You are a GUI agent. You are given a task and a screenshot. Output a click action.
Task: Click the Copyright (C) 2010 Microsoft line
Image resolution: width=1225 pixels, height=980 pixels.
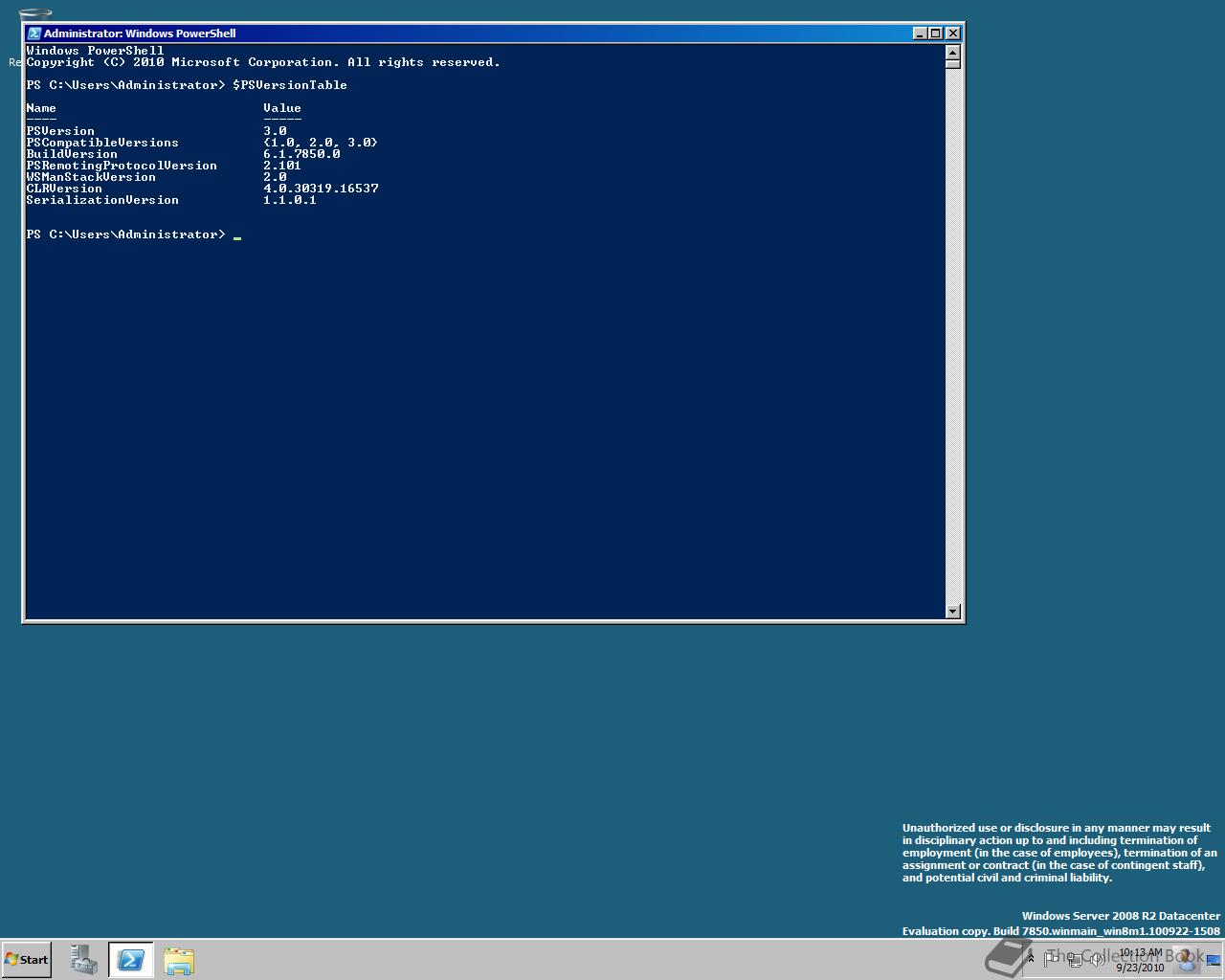click(263, 62)
